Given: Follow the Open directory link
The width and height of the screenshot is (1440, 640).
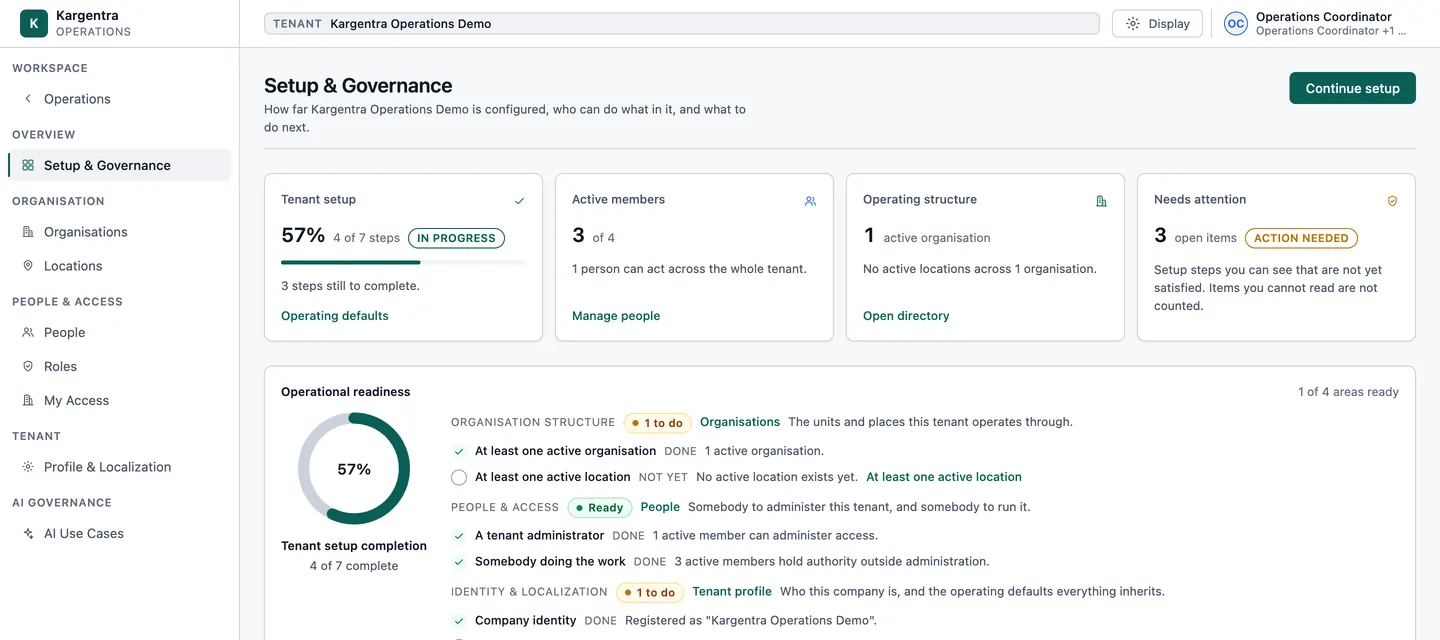Looking at the screenshot, I should click(906, 316).
